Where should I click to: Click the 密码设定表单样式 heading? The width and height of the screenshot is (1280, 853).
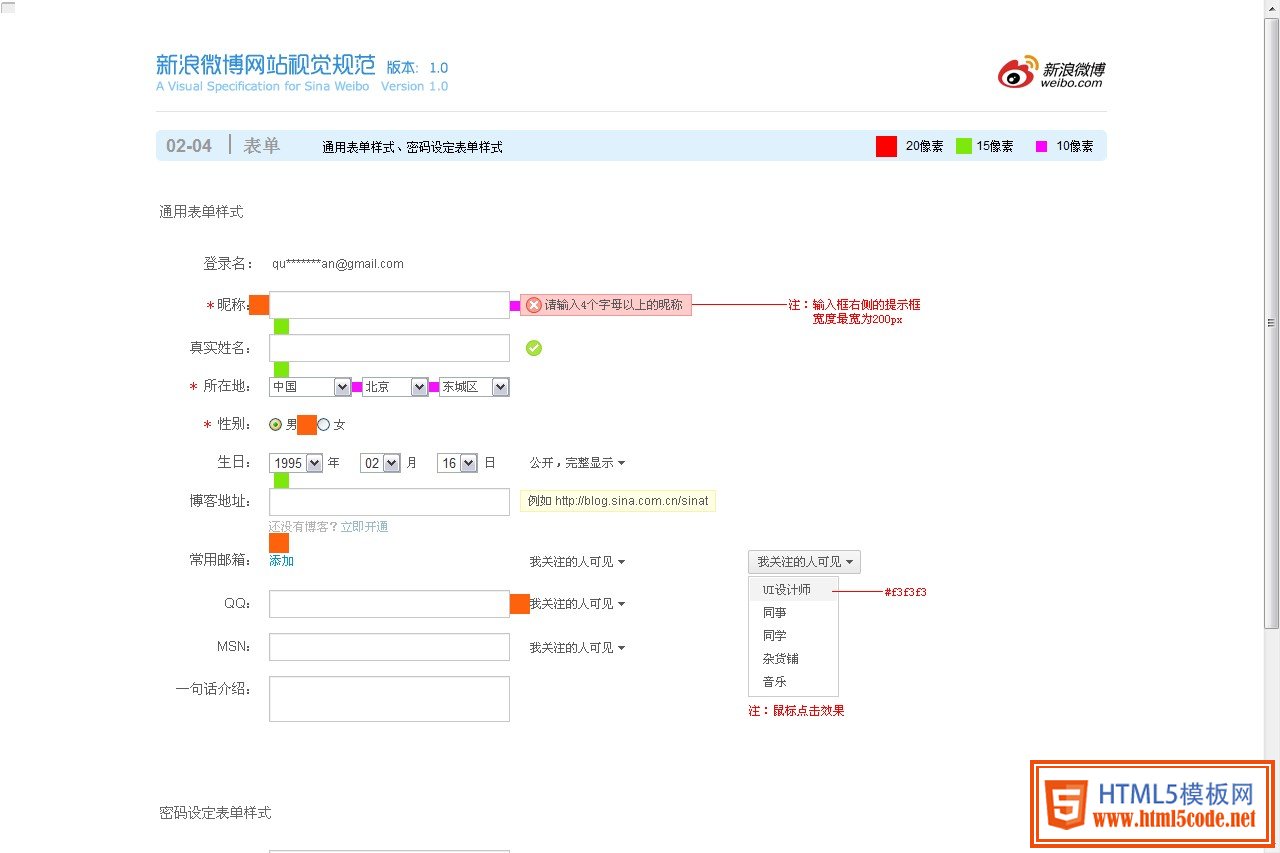click(x=215, y=813)
